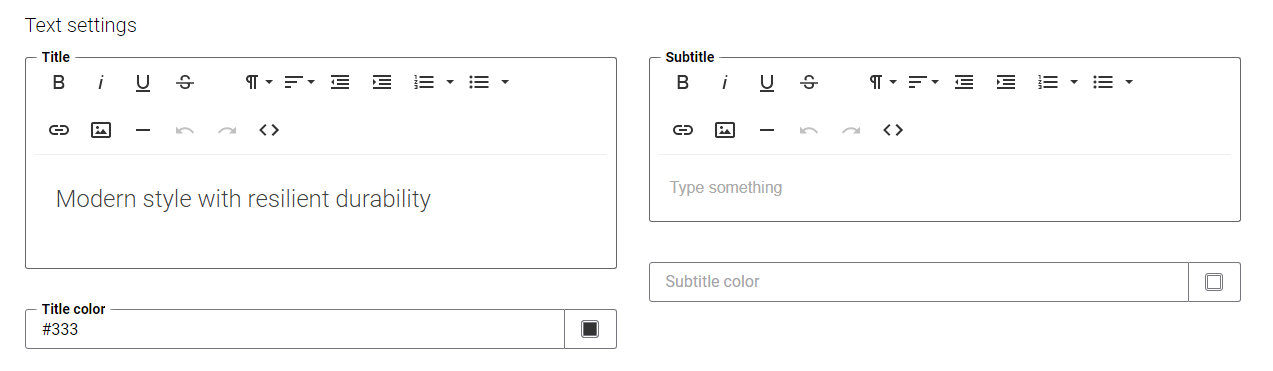
Task: Insert a bullet list in the Title editor
Action: tap(479, 82)
